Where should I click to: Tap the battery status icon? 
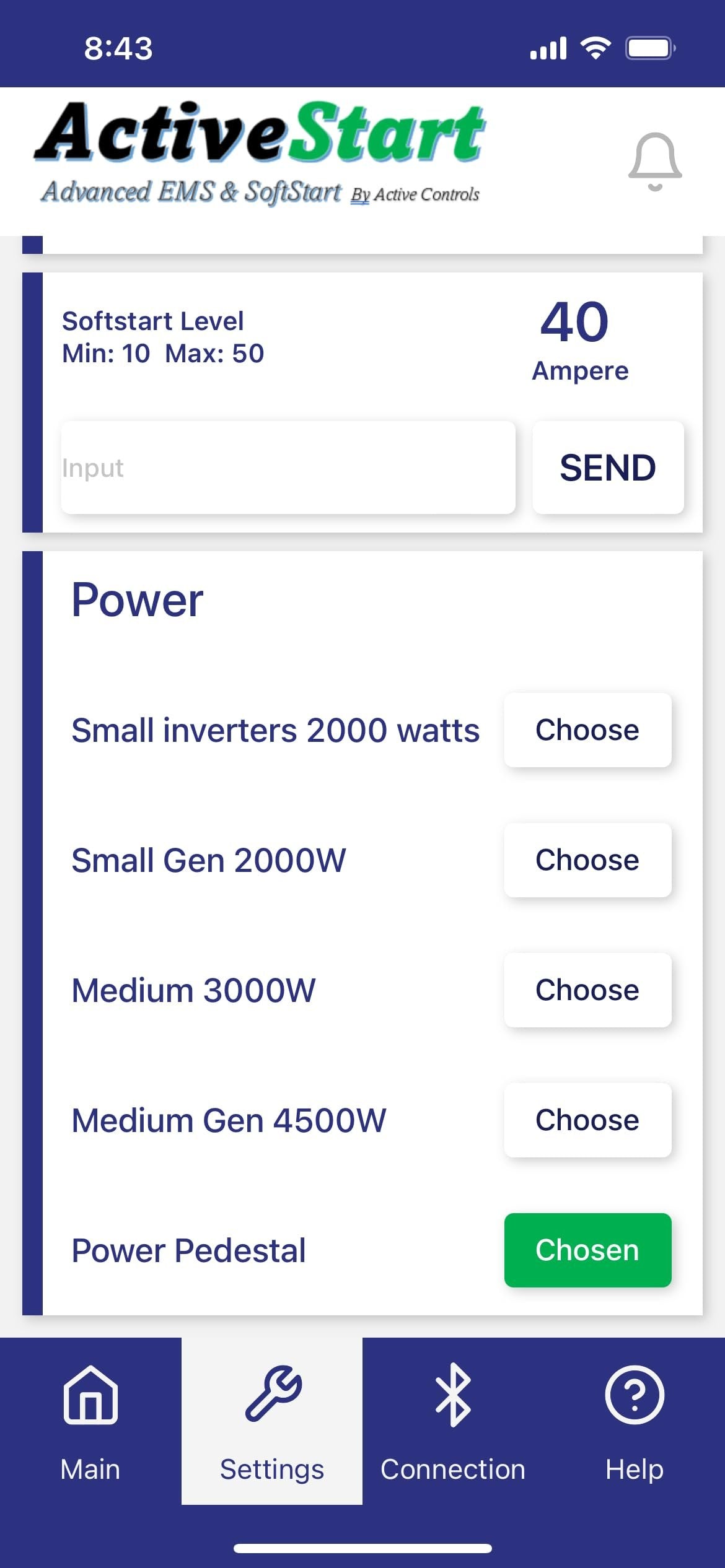point(650,48)
